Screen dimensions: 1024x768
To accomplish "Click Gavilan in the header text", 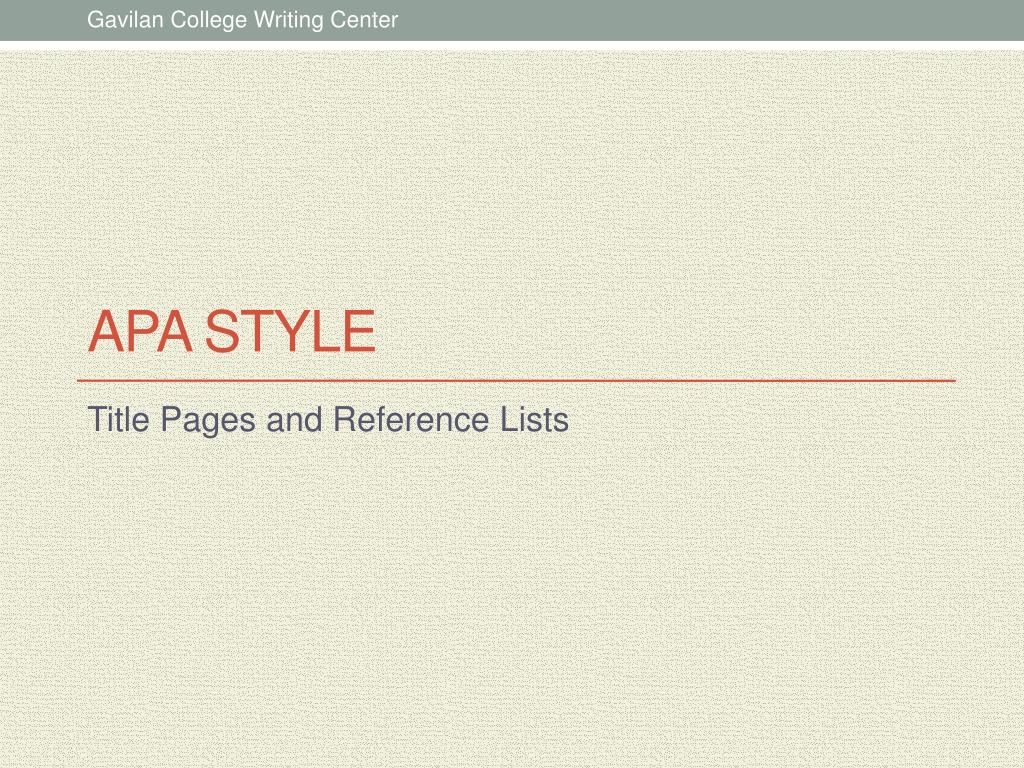I will [x=121, y=19].
